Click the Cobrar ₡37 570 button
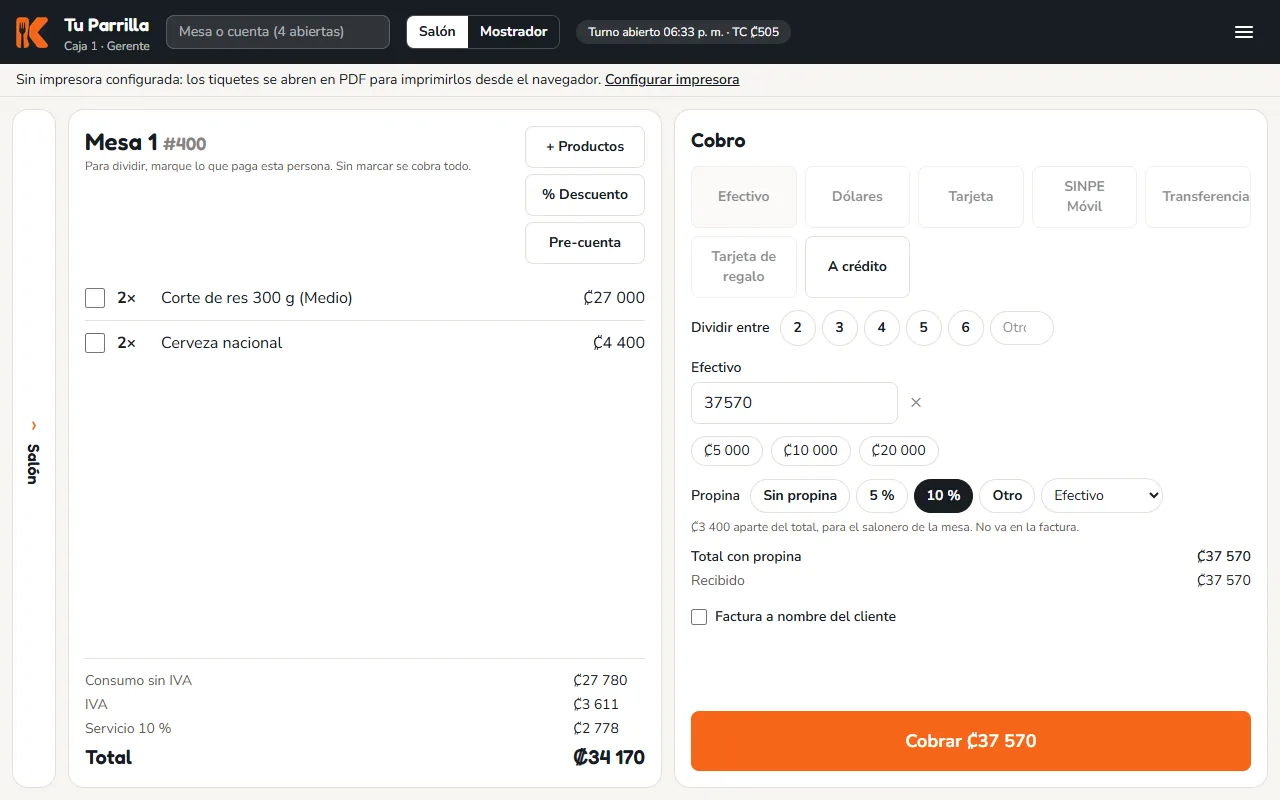The image size is (1280, 800). click(x=971, y=741)
